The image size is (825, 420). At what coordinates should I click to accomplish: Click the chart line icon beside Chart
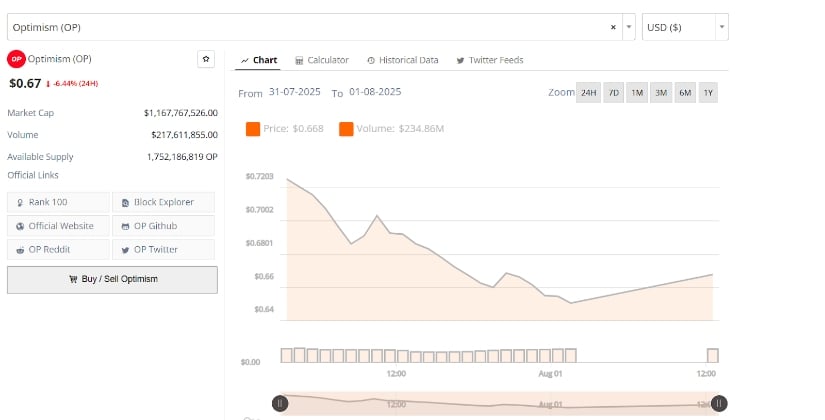click(245, 61)
